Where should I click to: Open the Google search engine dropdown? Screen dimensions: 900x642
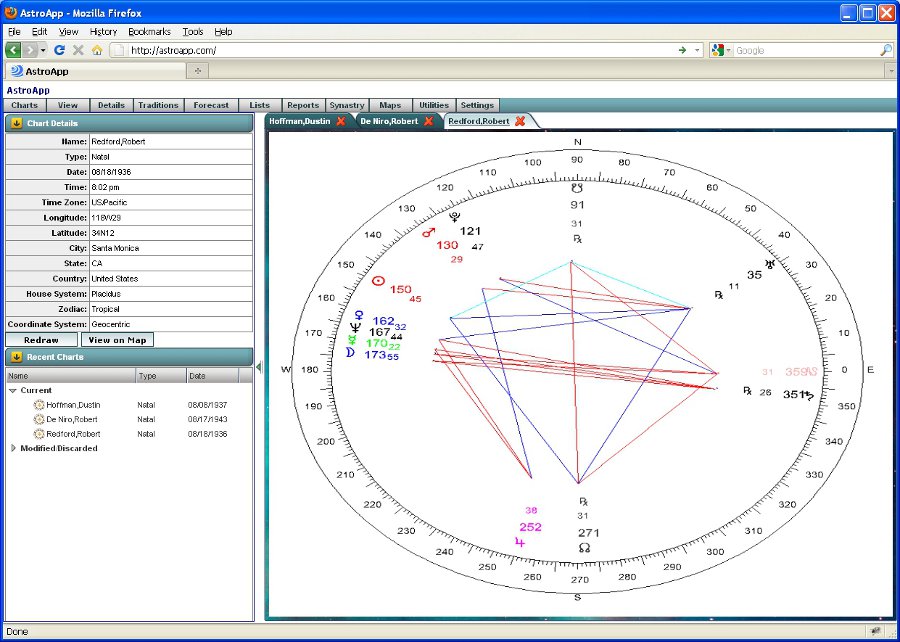[x=723, y=50]
